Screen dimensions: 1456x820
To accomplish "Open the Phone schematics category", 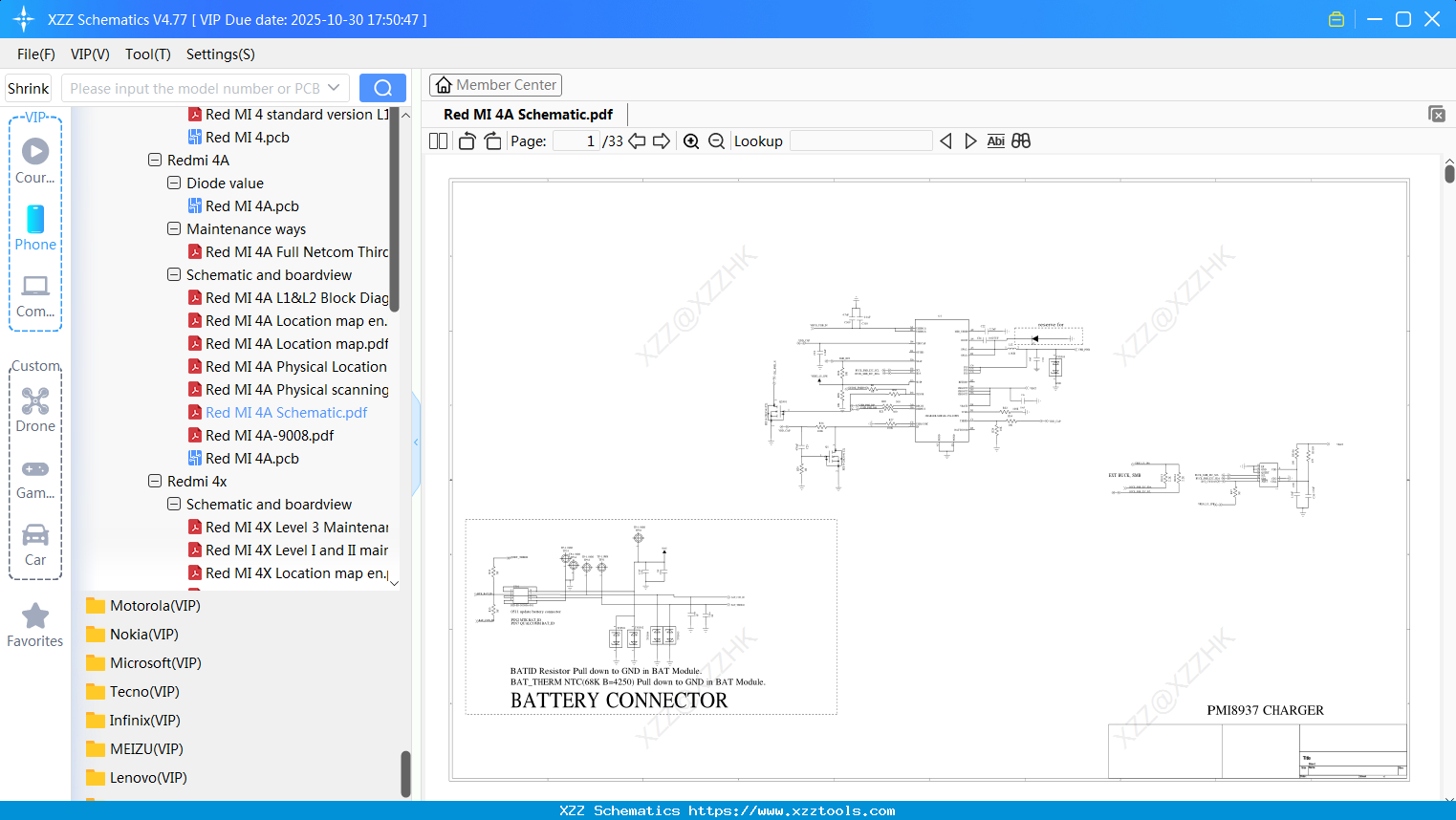I will click(34, 229).
